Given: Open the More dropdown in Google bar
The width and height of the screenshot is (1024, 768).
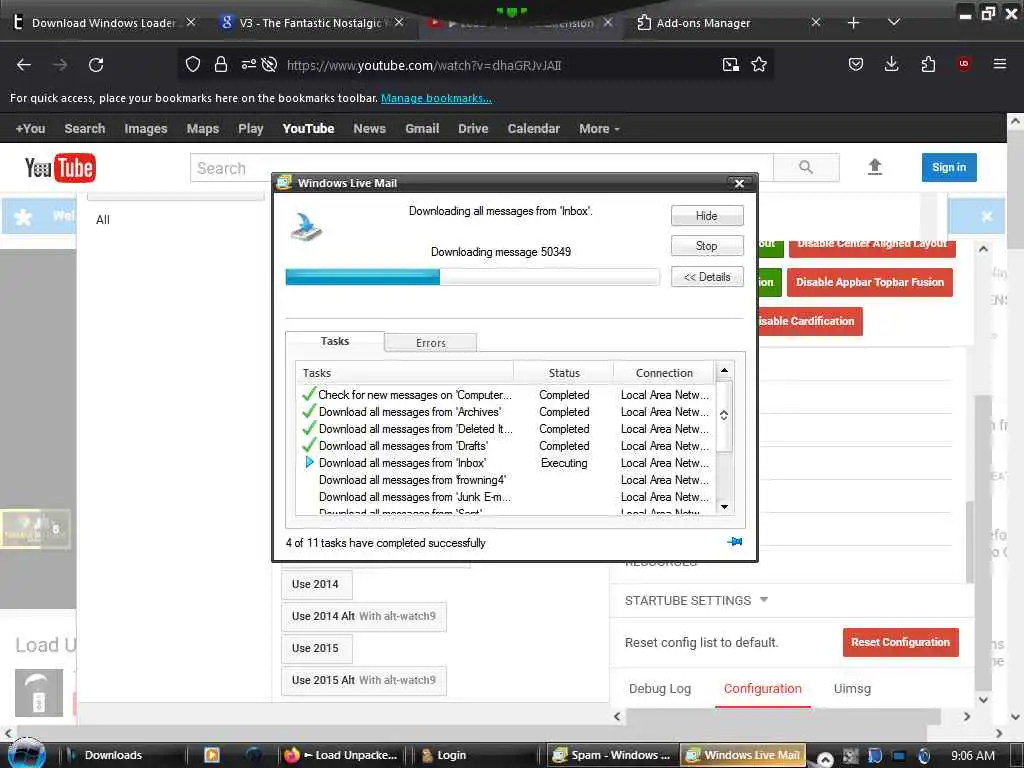Looking at the screenshot, I should 599,129.
